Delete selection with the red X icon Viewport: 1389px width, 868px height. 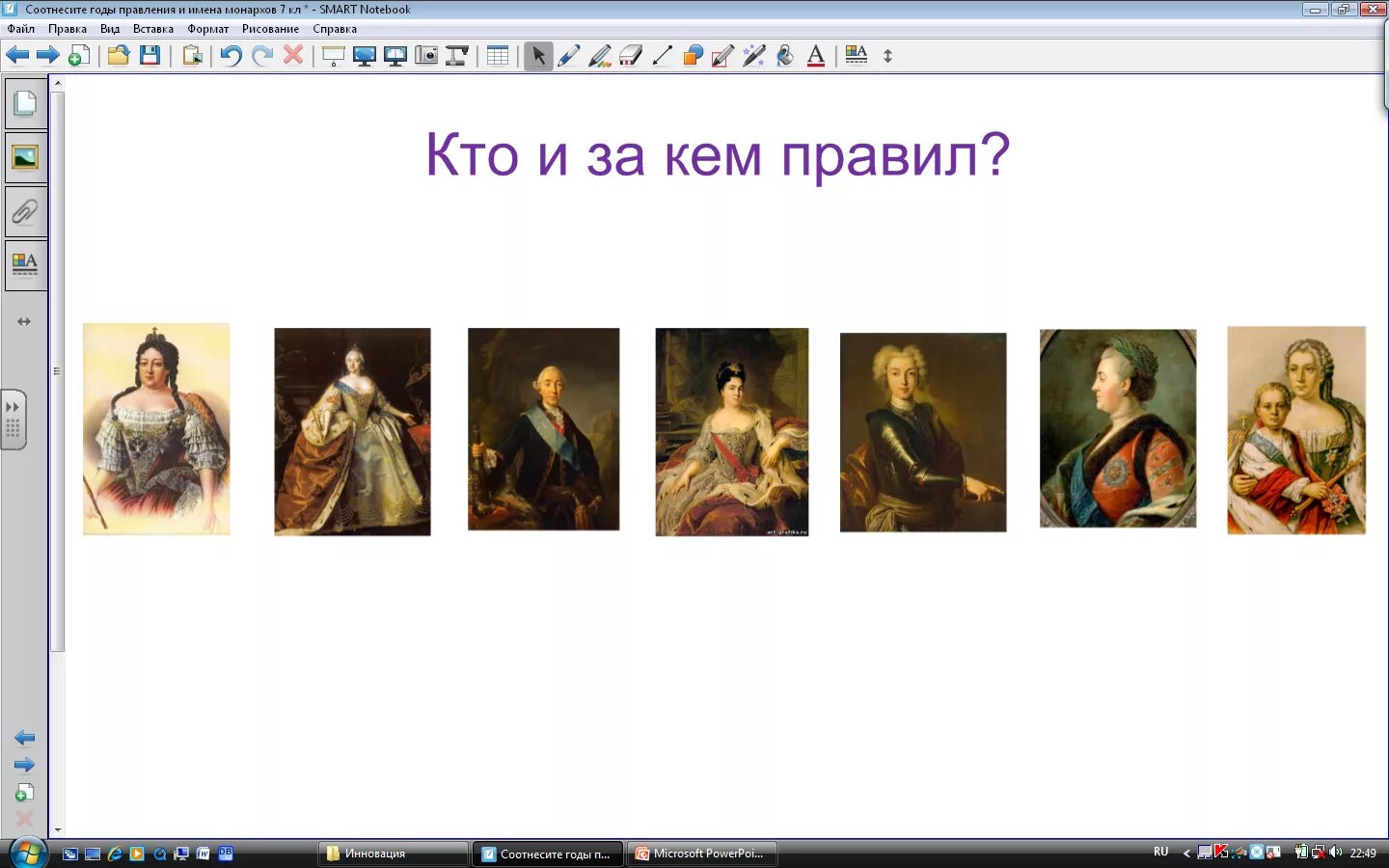[x=293, y=55]
